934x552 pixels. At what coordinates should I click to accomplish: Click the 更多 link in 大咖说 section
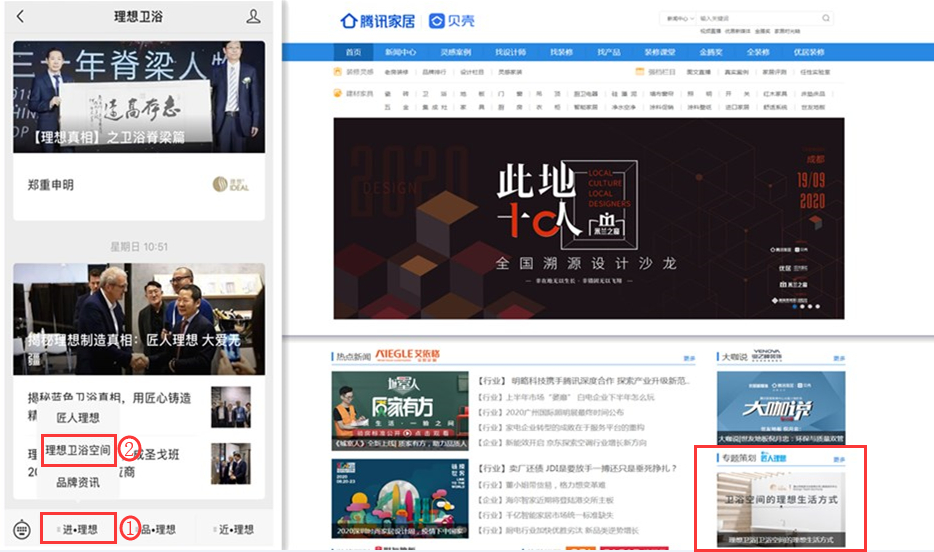839,358
